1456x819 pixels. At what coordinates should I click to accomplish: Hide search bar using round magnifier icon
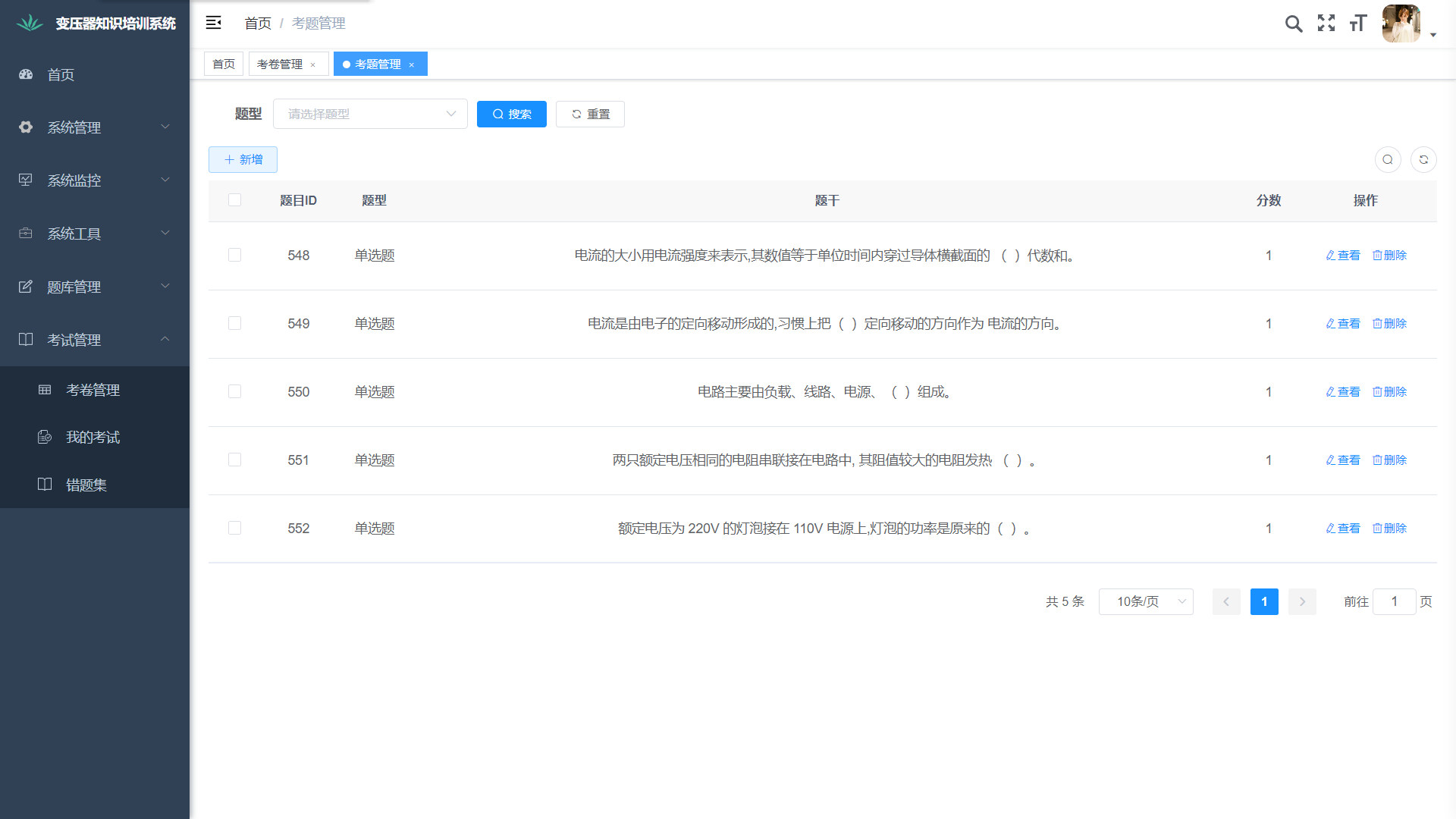pyautogui.click(x=1388, y=159)
